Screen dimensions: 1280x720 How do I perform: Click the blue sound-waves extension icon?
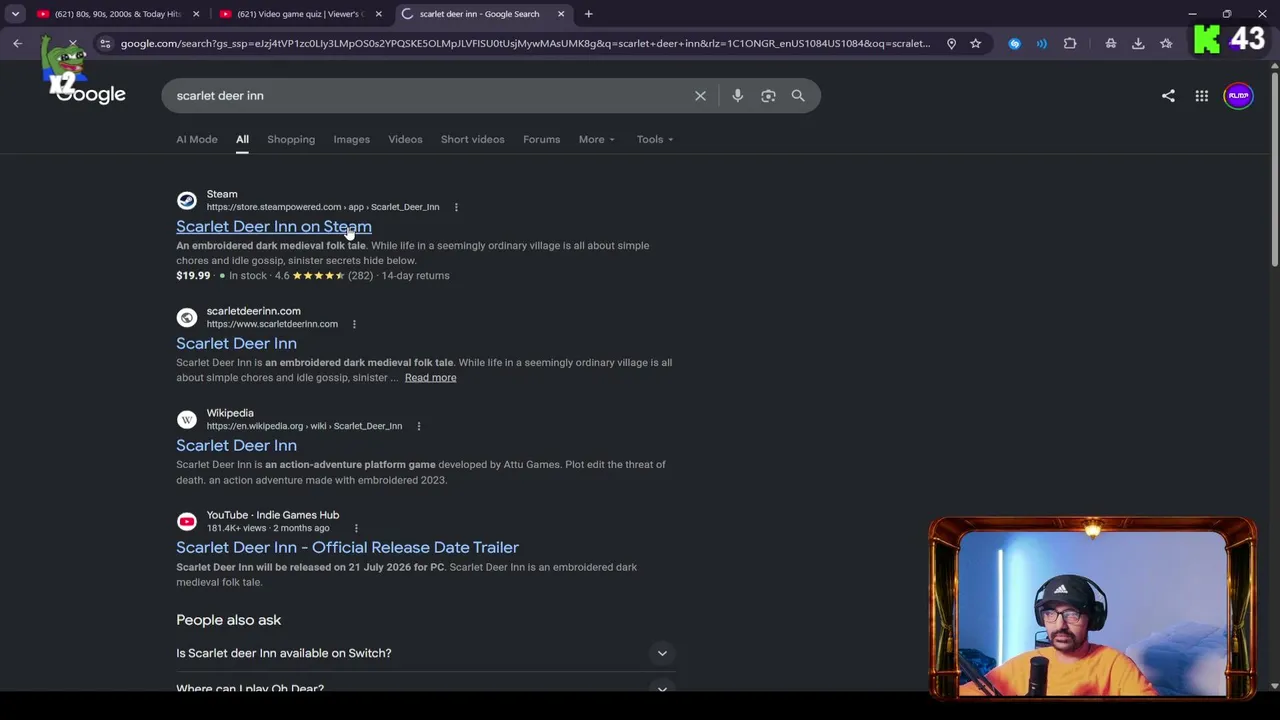pyautogui.click(x=1041, y=43)
